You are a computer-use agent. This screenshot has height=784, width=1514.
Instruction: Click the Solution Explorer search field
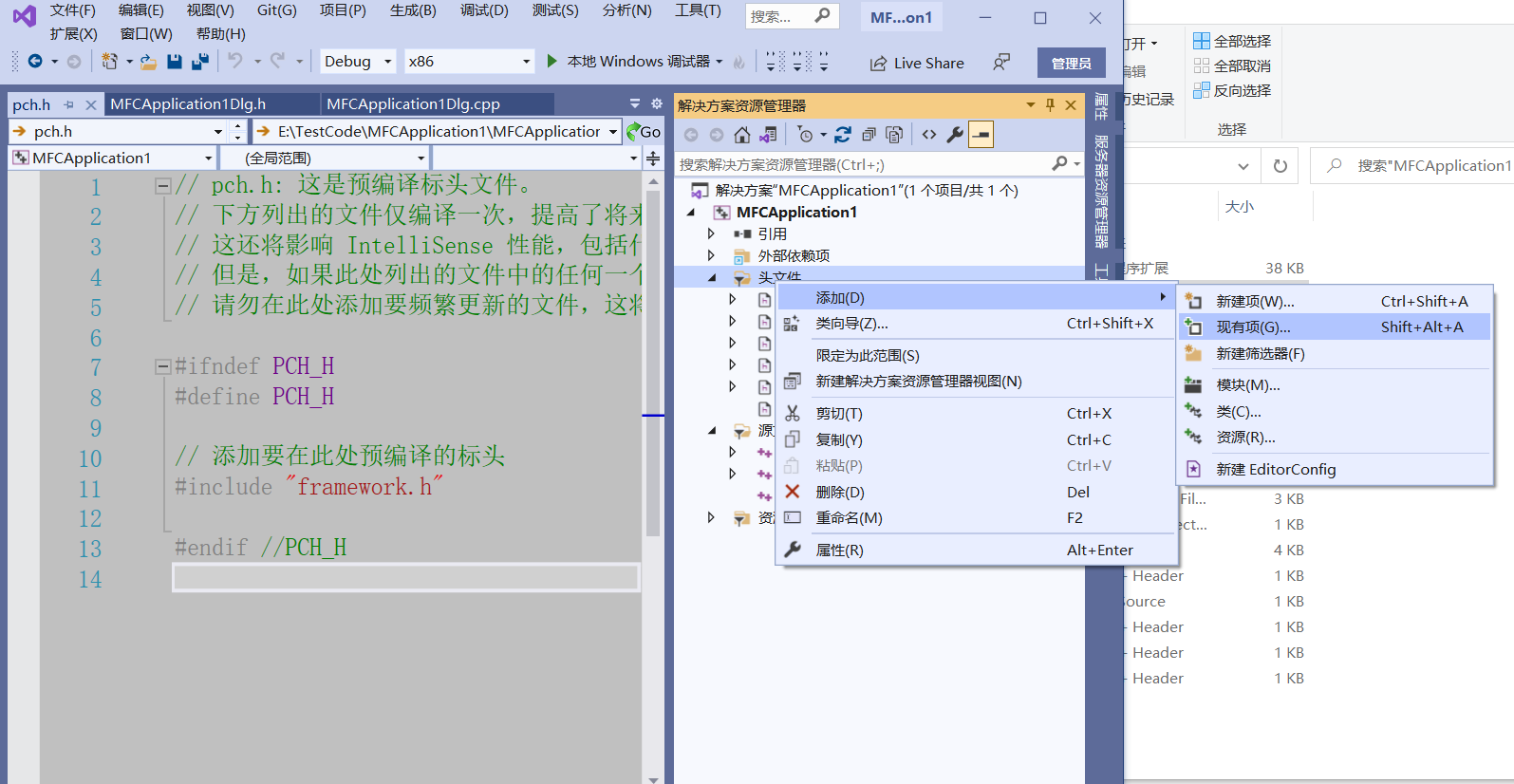click(x=862, y=164)
